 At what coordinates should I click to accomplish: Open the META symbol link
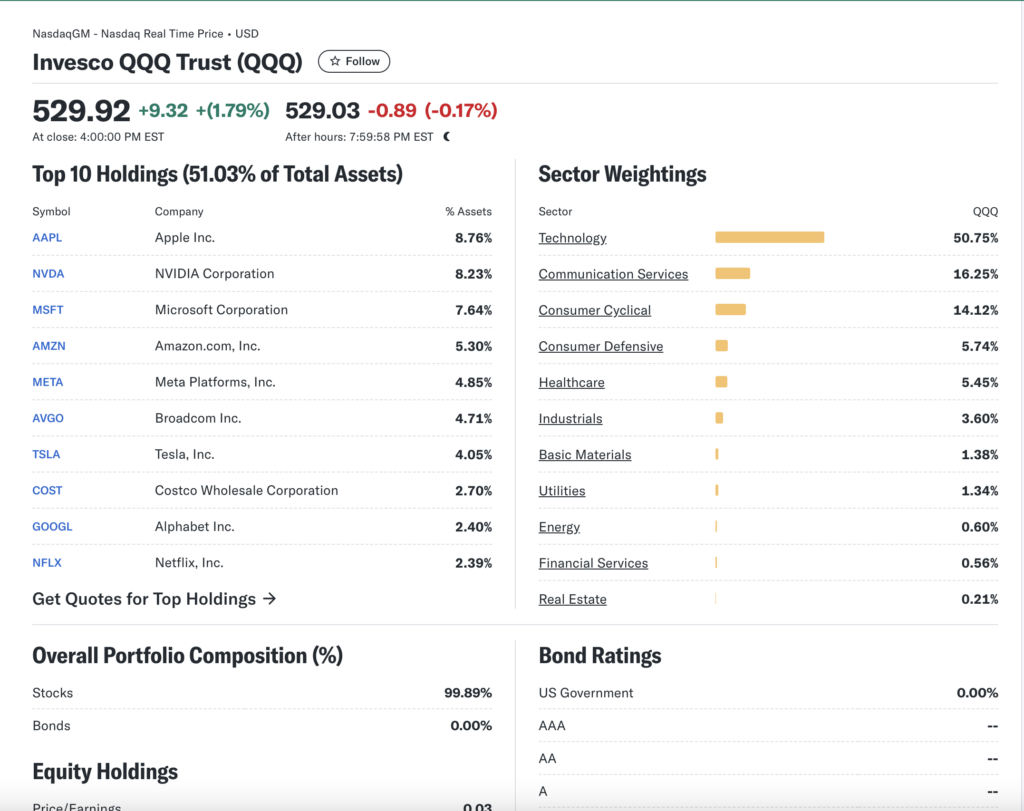[48, 382]
